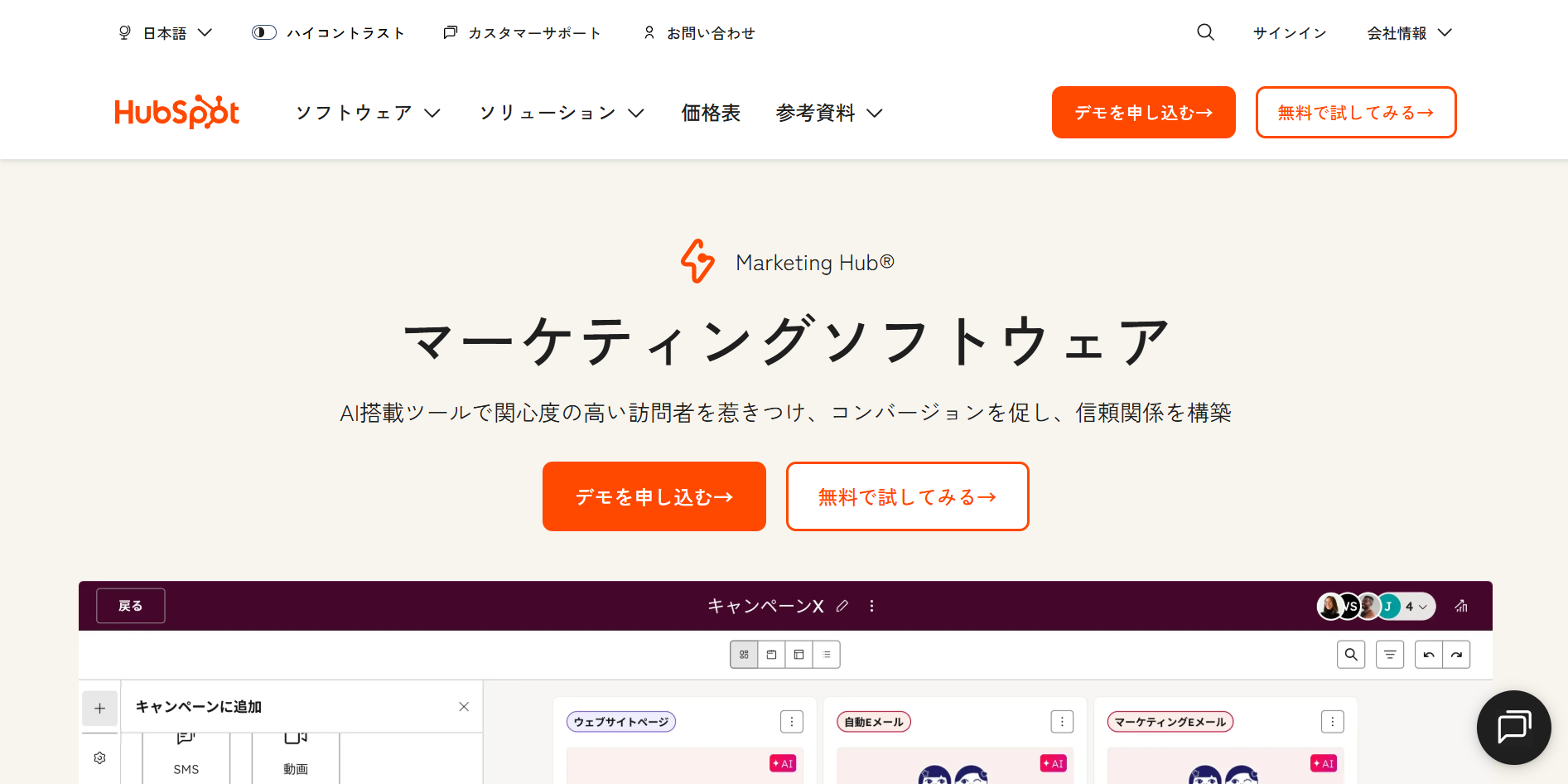Open settings via the gear icon in sidebar
The width and height of the screenshot is (1568, 784).
click(99, 757)
